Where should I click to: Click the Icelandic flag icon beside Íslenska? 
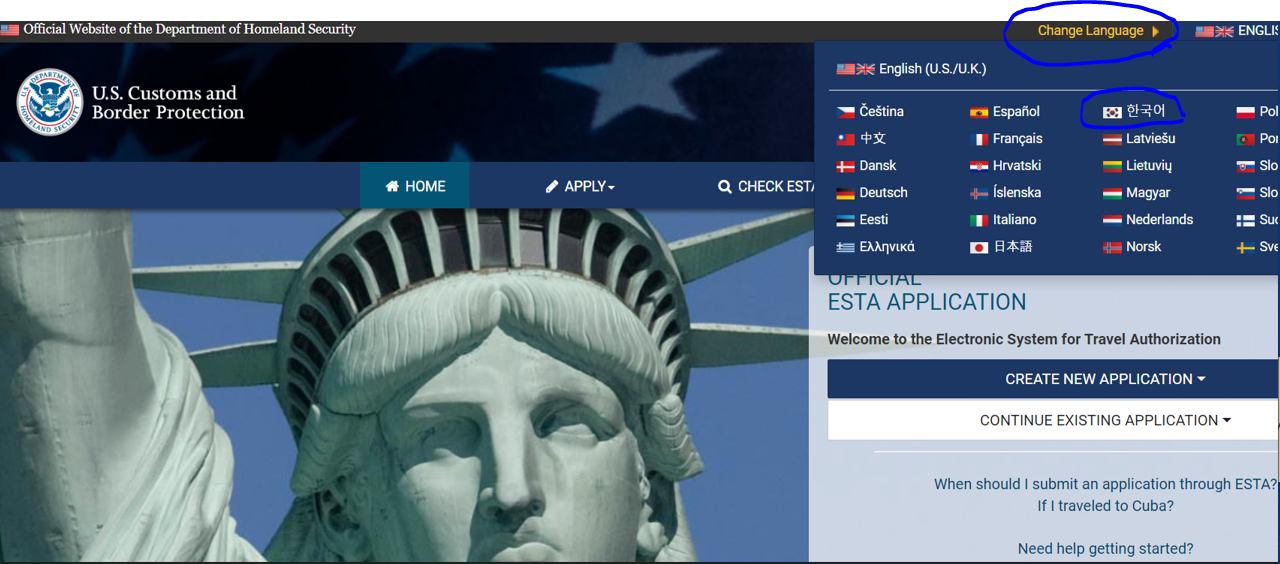tap(979, 193)
